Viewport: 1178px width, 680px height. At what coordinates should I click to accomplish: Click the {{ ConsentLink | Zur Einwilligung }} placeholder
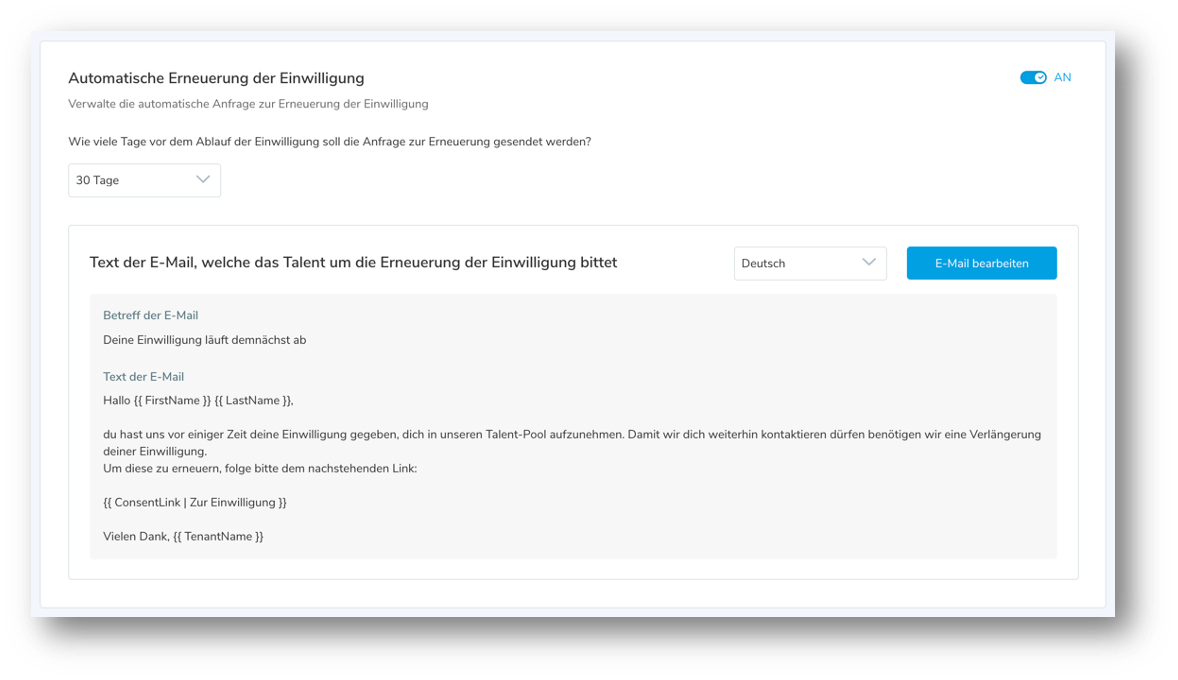195,502
